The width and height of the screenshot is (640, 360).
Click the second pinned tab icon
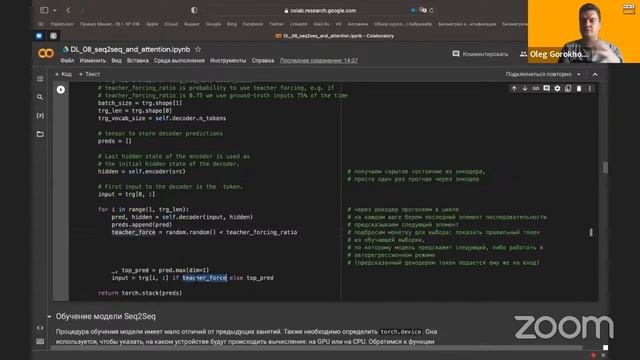(53, 36)
